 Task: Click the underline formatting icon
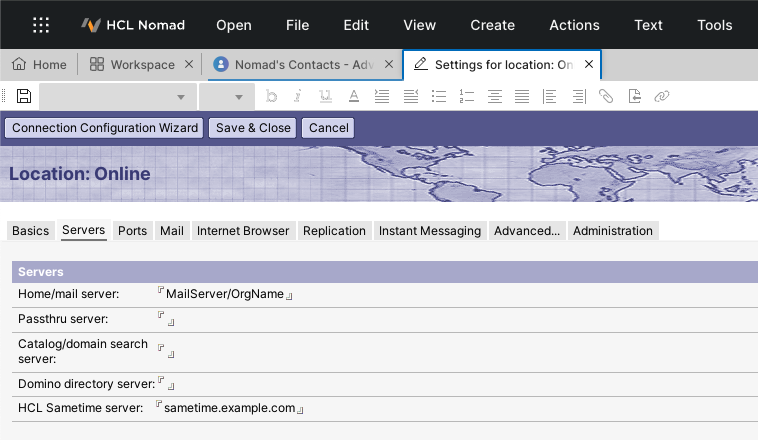[x=325, y=96]
